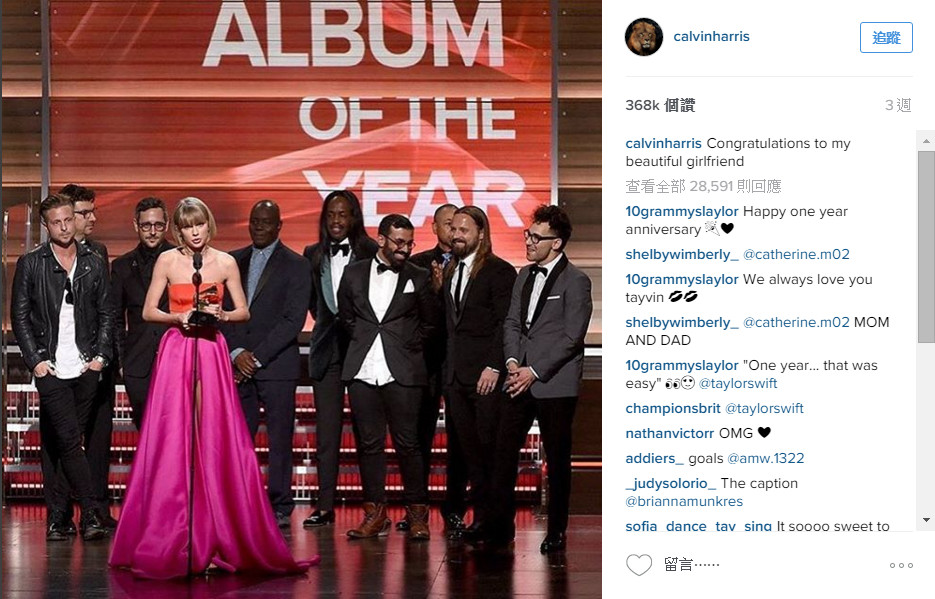935x599 pixels.
Task: Click the scrollbar down arrow
Action: 926,520
